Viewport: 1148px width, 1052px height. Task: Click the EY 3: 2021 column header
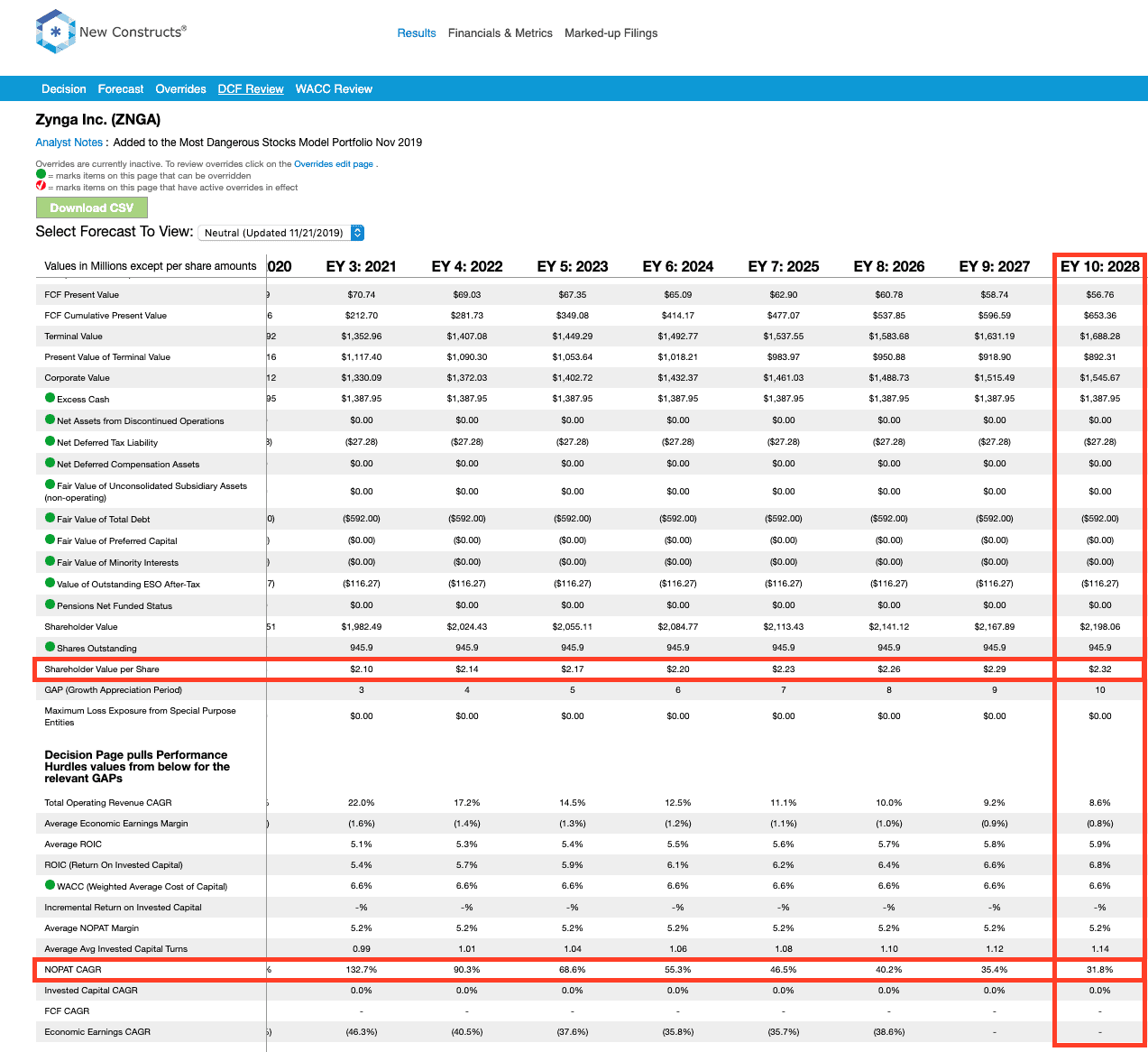pyautogui.click(x=361, y=266)
